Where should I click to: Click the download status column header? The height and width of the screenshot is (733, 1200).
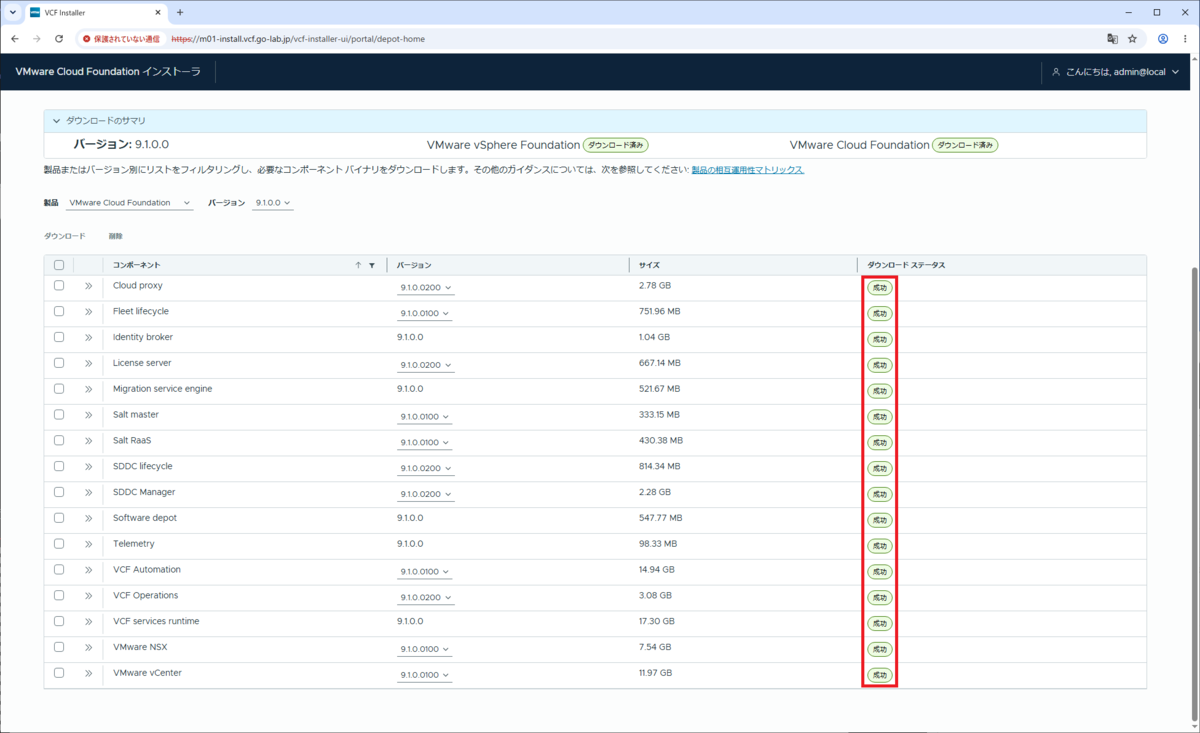point(906,265)
